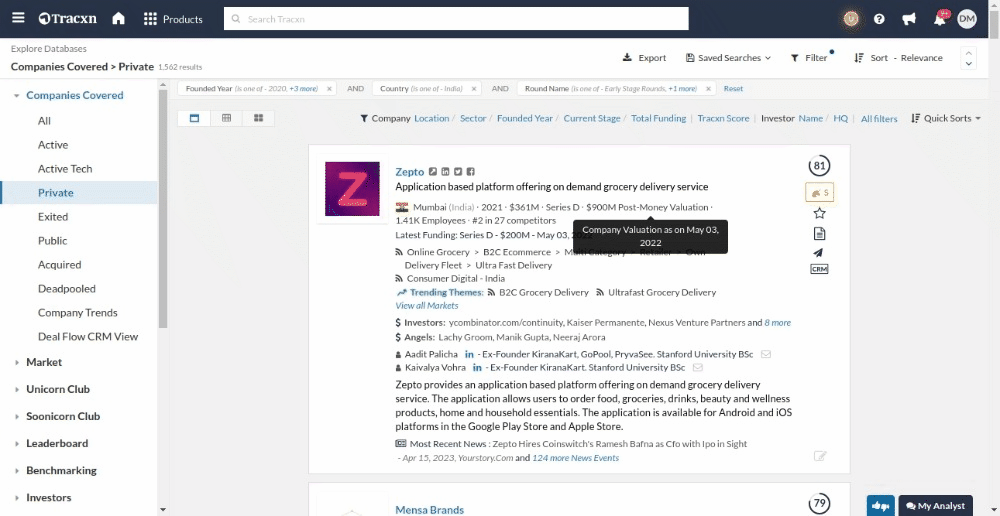Open the notifications bell

(x=939, y=19)
